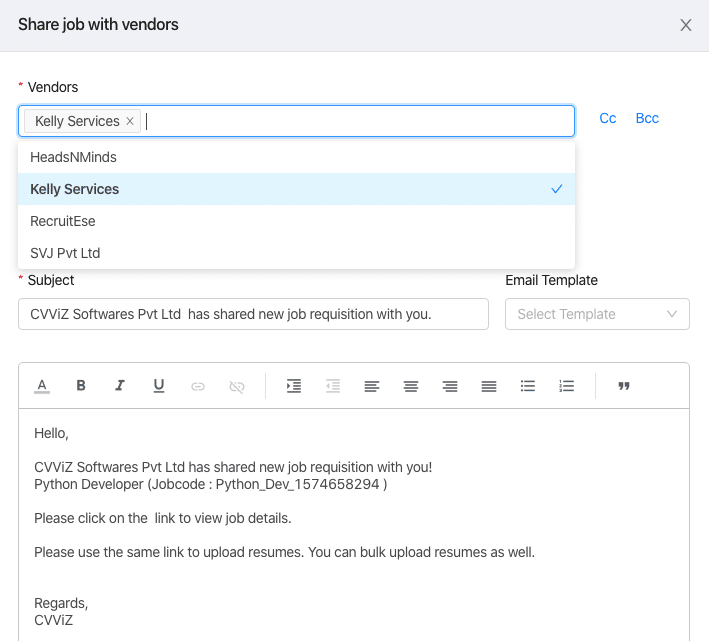Toggle bold formatting
The image size is (709, 641).
coord(81,386)
